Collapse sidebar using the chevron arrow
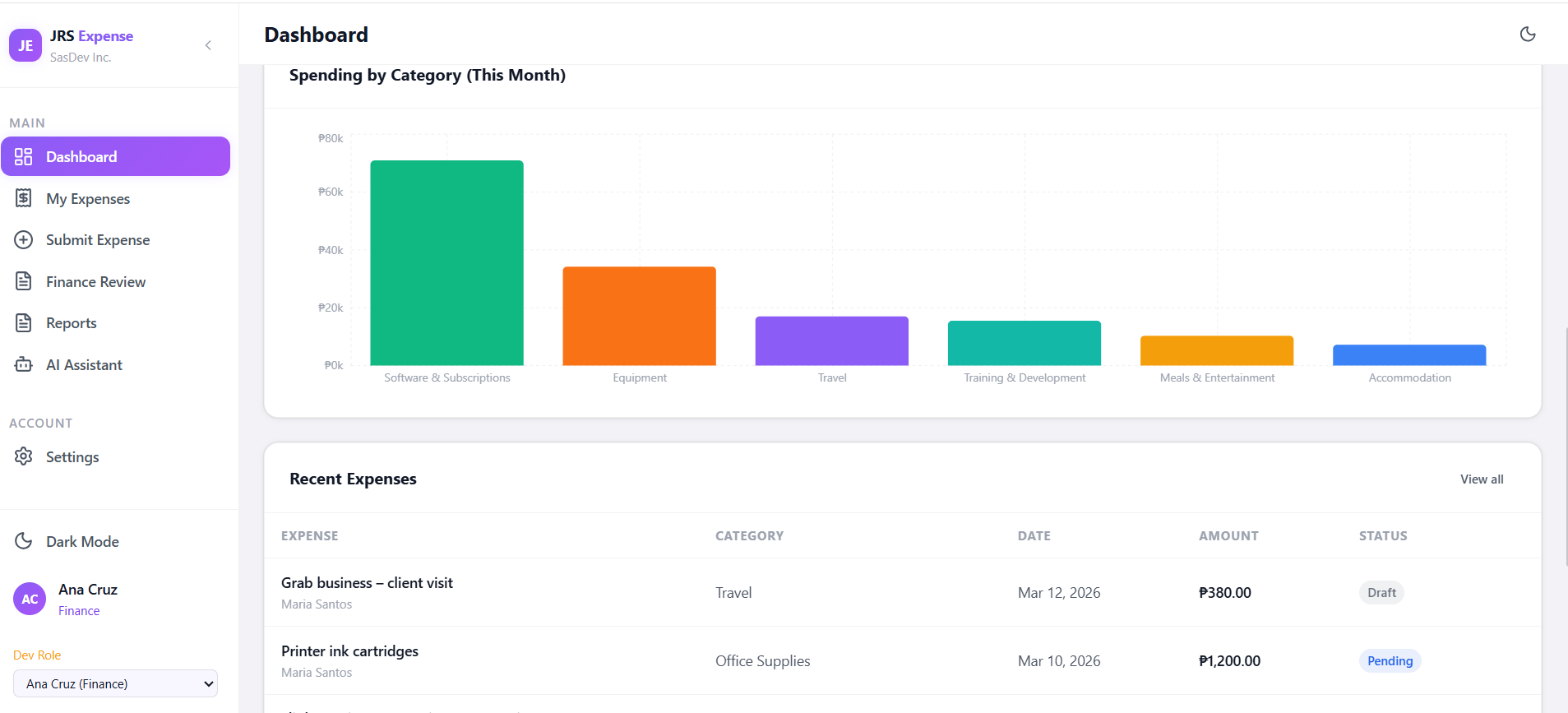This screenshot has width=1568, height=713. click(208, 45)
